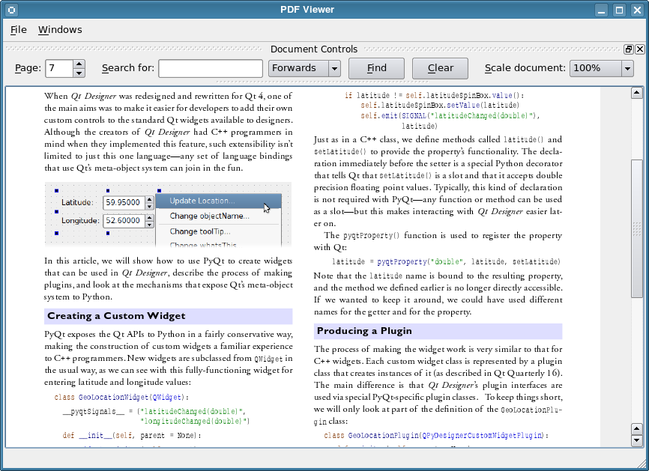Click the Clear button
The height and width of the screenshot is (471, 649).
pyautogui.click(x=440, y=68)
